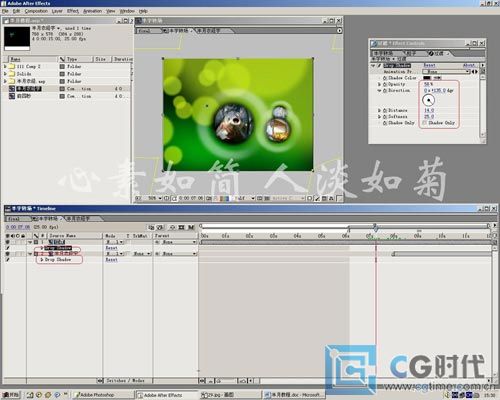Open the Window menu
500x400 pixels.
coord(127,11)
